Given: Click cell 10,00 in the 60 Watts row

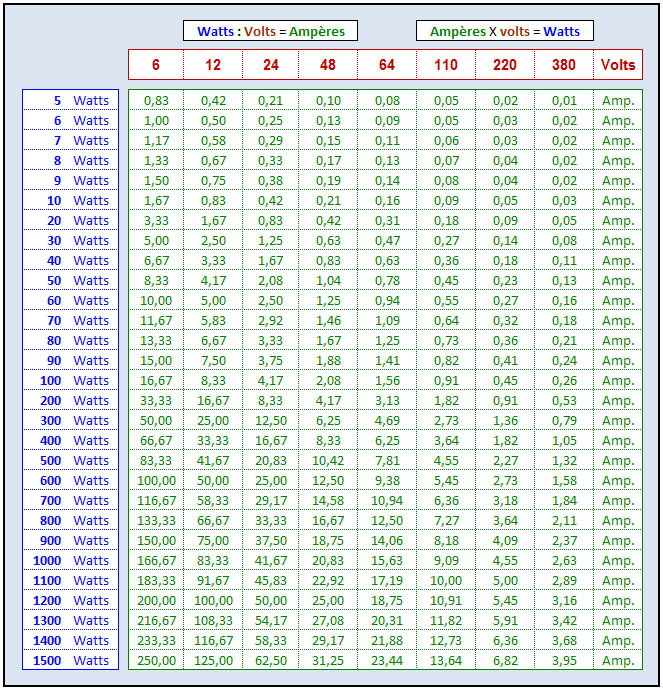Looking at the screenshot, I should click(156, 301).
